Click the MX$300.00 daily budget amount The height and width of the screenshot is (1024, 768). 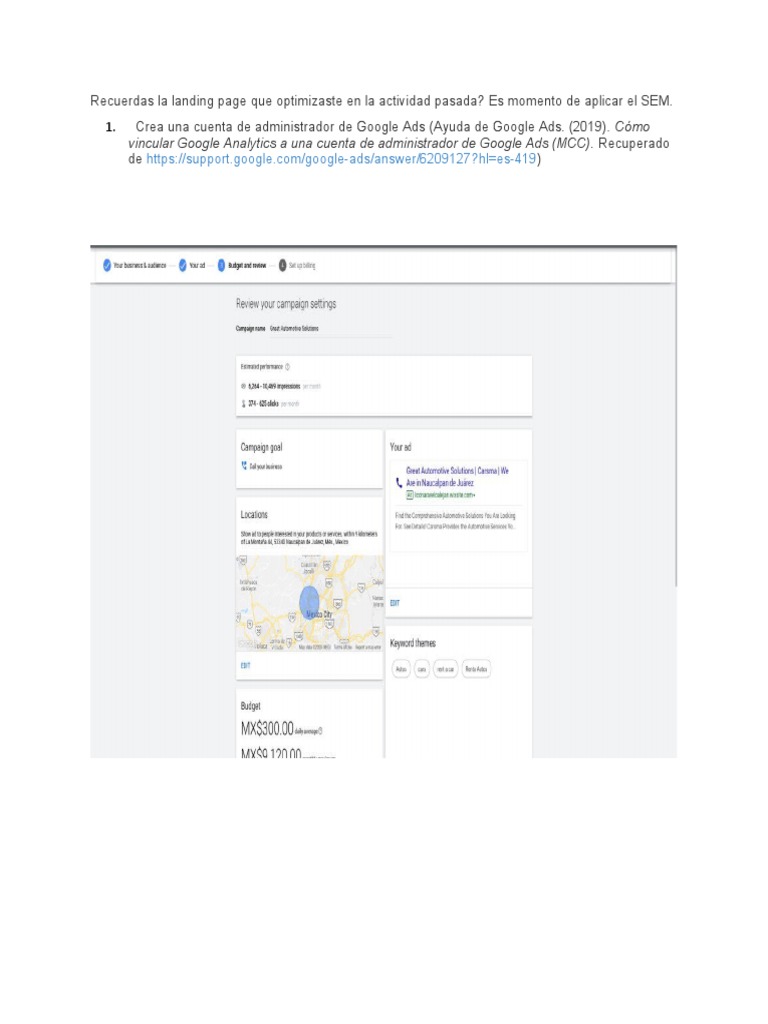tap(267, 729)
